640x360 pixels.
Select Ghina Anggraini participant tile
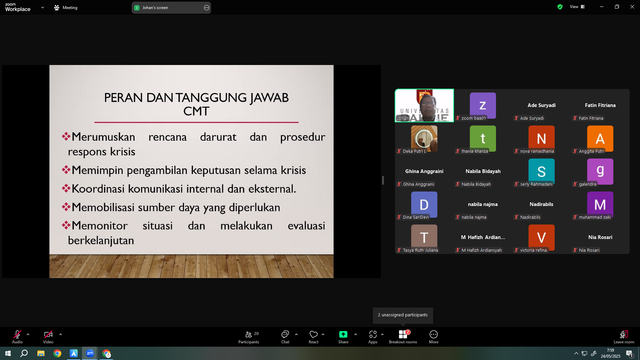coord(424,171)
